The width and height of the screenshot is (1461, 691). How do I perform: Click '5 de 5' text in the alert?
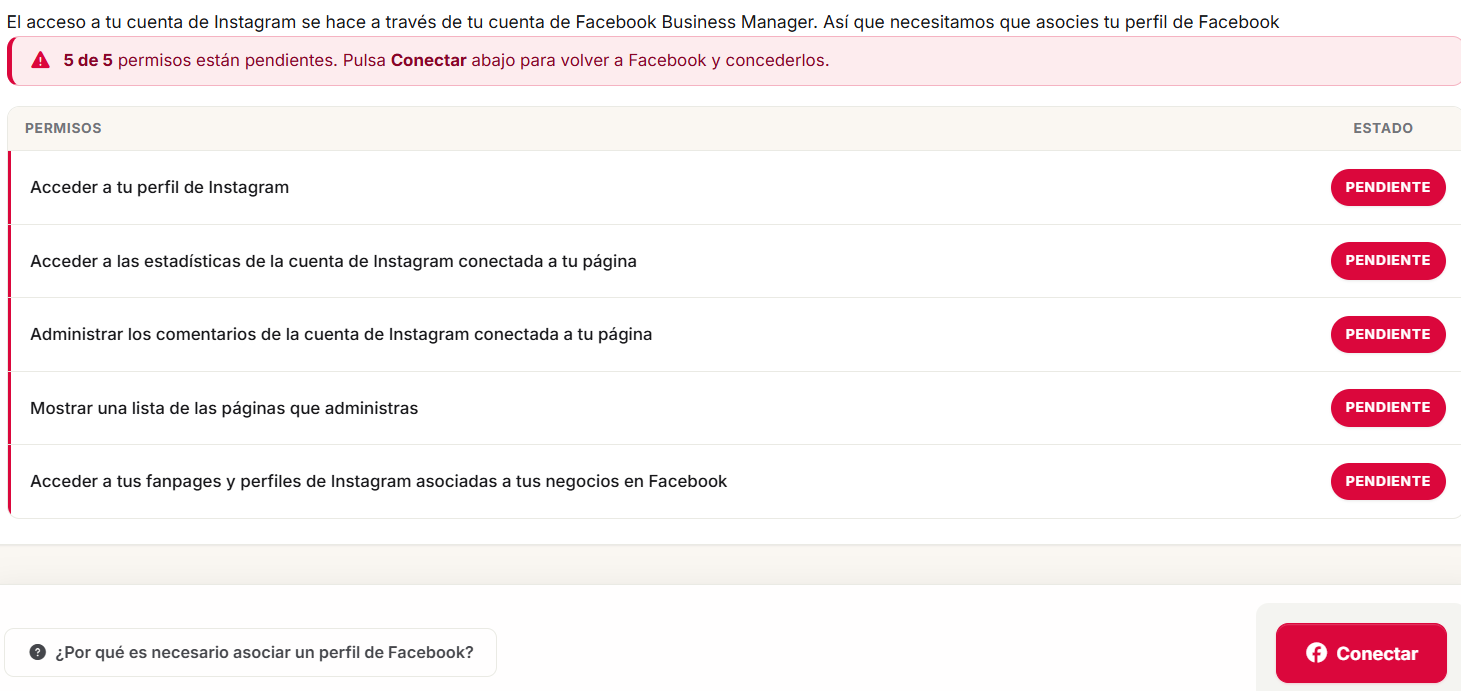(x=88, y=60)
